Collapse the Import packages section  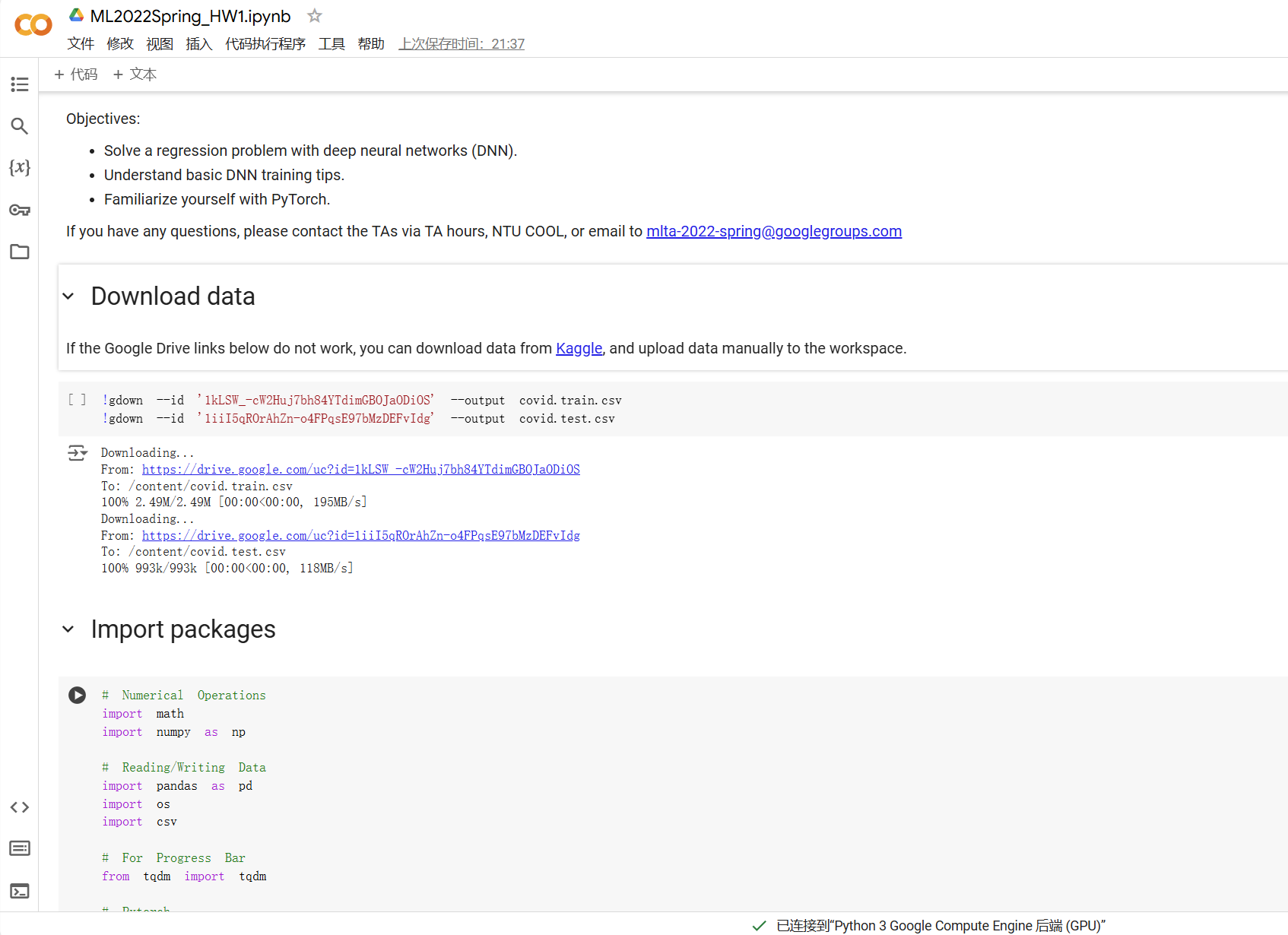pyautogui.click(x=68, y=629)
